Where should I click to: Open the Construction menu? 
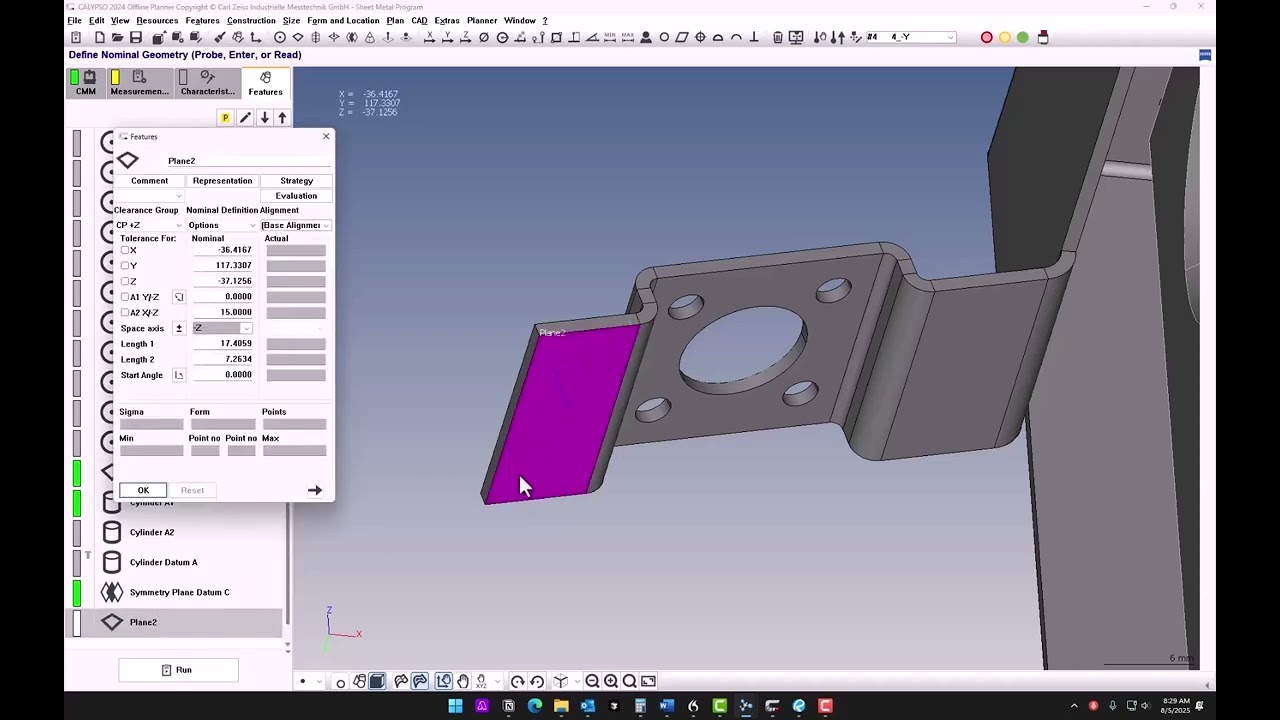[251, 20]
